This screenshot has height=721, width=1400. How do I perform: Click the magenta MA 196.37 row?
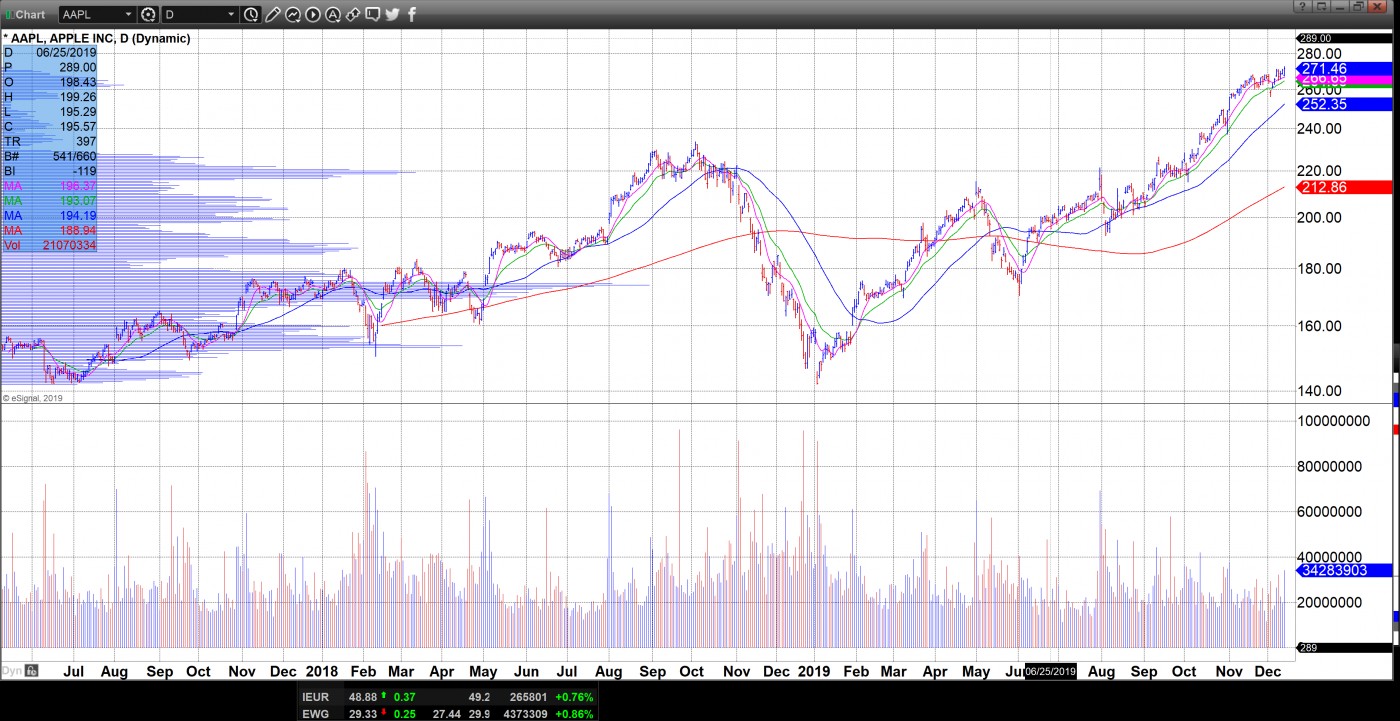pos(49,186)
